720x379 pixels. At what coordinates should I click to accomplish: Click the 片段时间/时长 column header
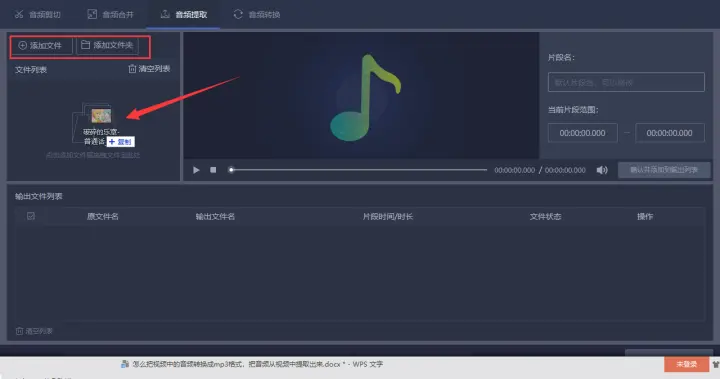[388, 216]
